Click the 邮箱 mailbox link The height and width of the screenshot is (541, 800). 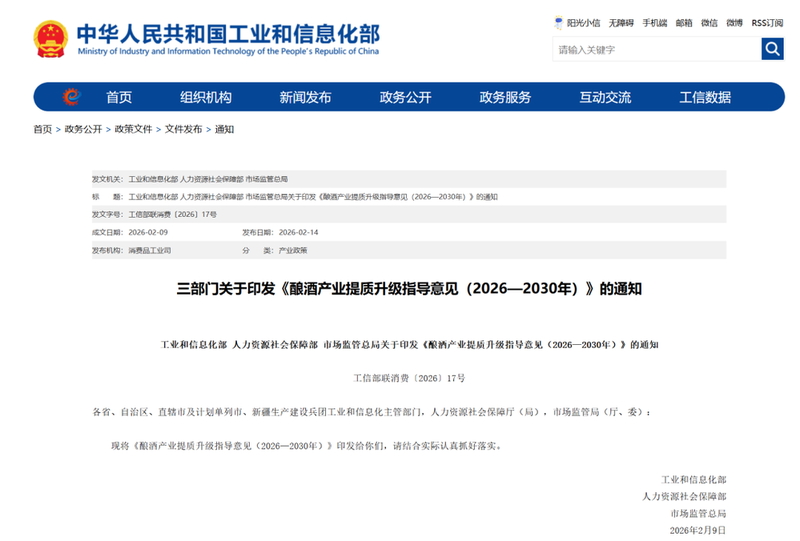[684, 23]
